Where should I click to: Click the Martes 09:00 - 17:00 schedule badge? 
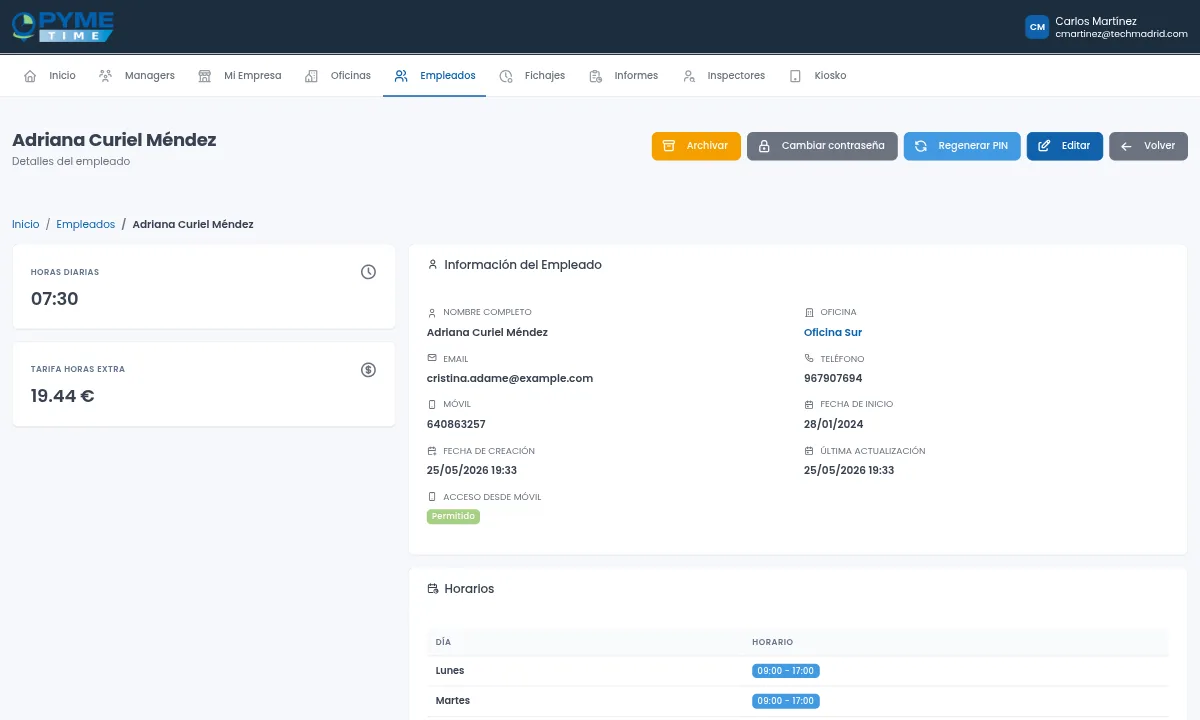pos(786,701)
